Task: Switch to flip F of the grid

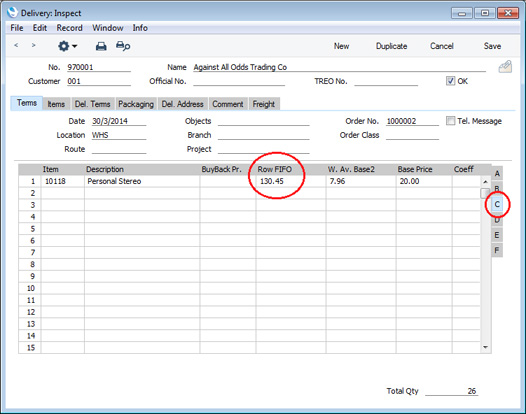Action: click(497, 250)
